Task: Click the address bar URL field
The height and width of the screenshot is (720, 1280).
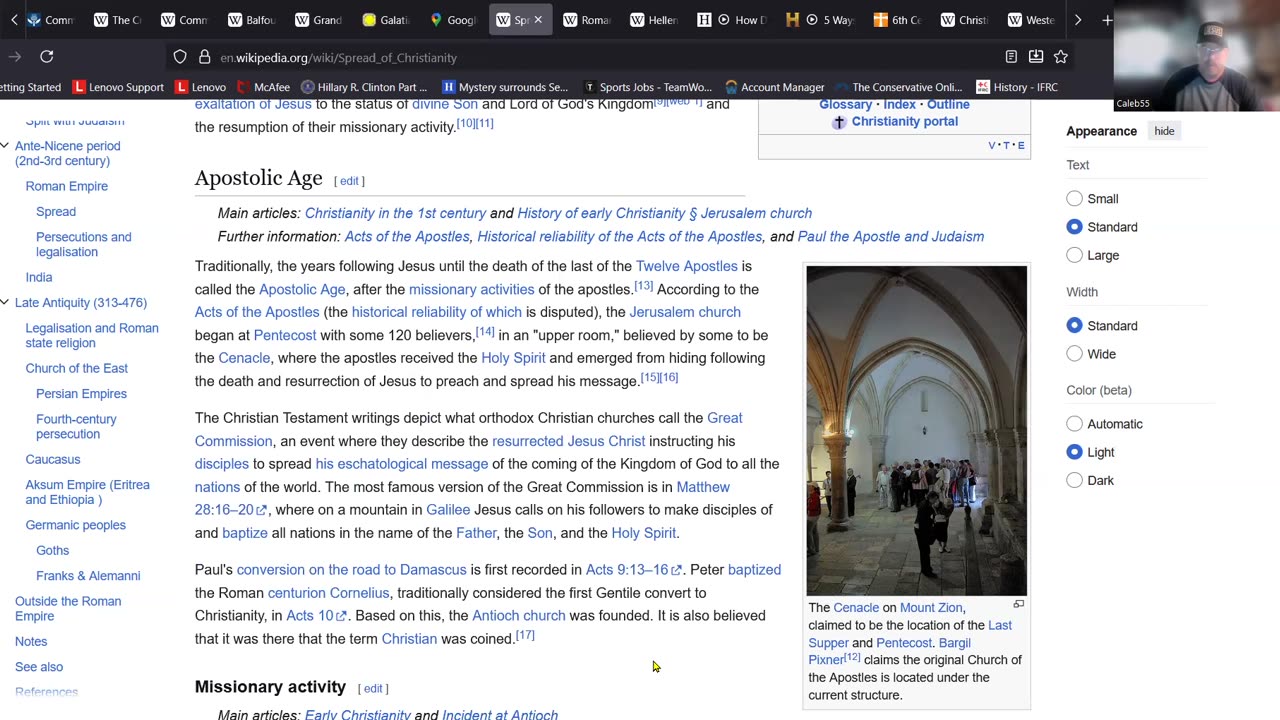Action: [600, 57]
